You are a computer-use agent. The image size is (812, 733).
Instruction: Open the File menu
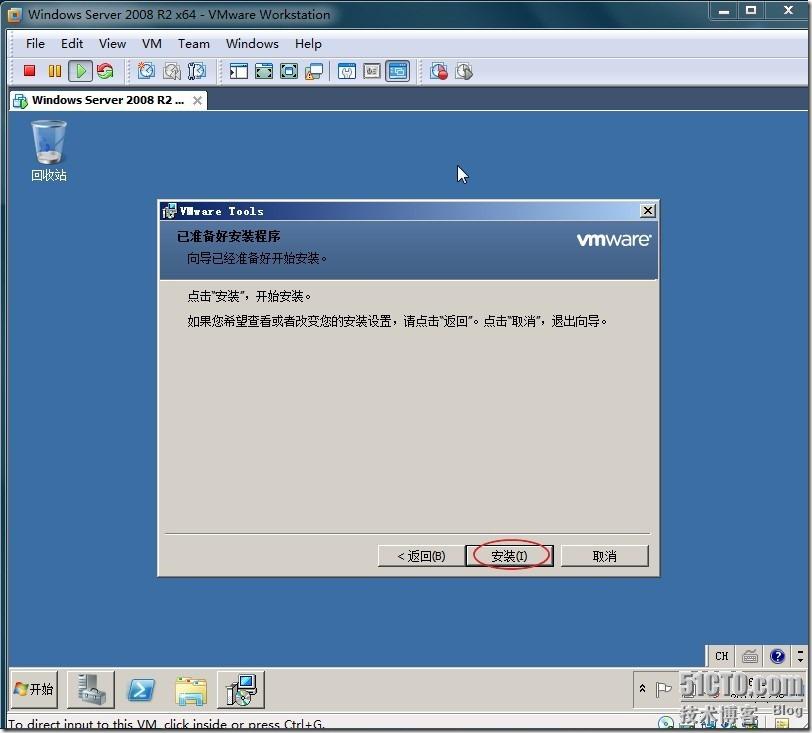pos(35,44)
